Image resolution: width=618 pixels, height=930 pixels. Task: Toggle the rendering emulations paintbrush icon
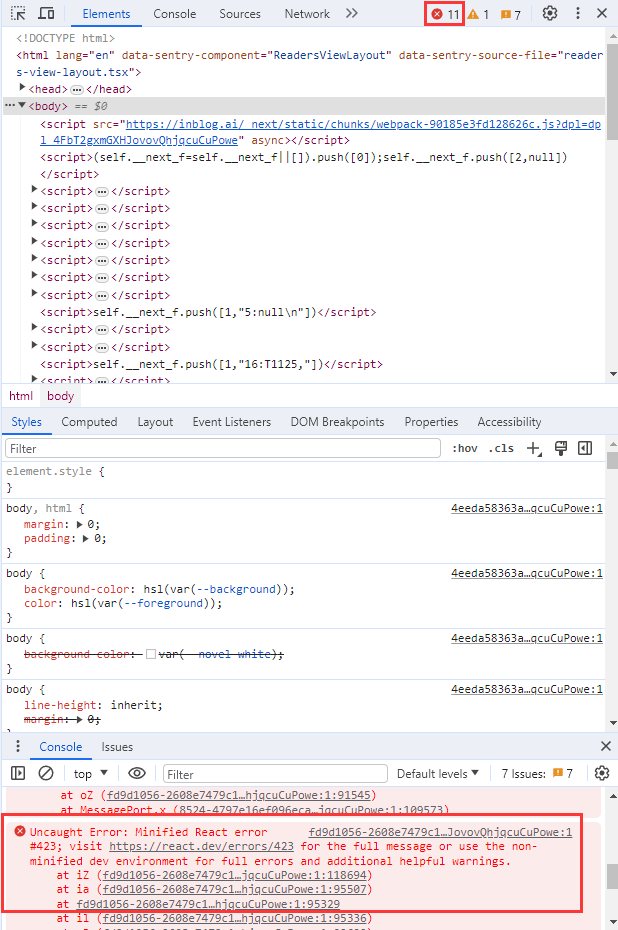[560, 448]
